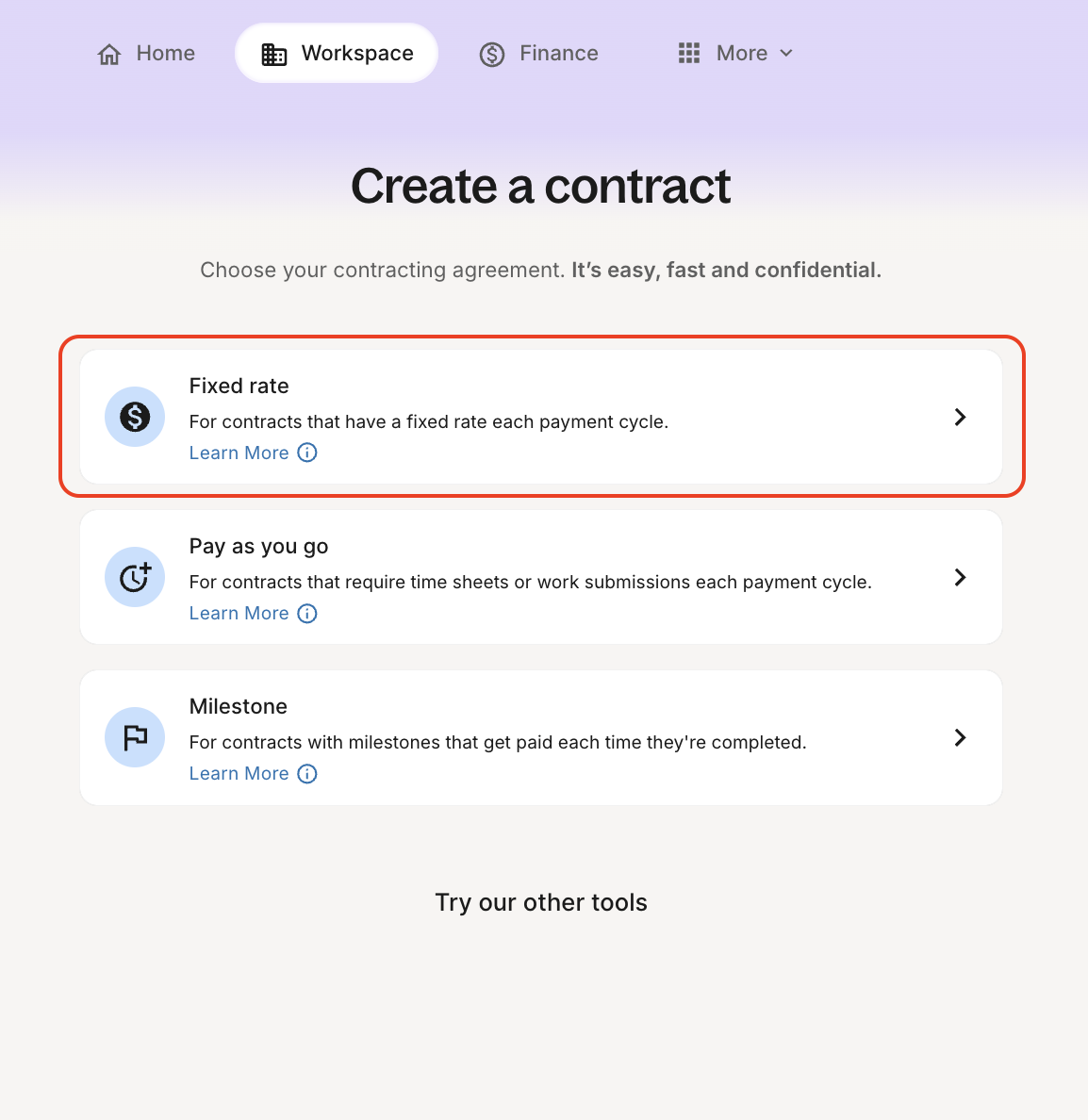This screenshot has height=1120, width=1088.
Task: Select the Milestone contract title
Action: pos(239,706)
